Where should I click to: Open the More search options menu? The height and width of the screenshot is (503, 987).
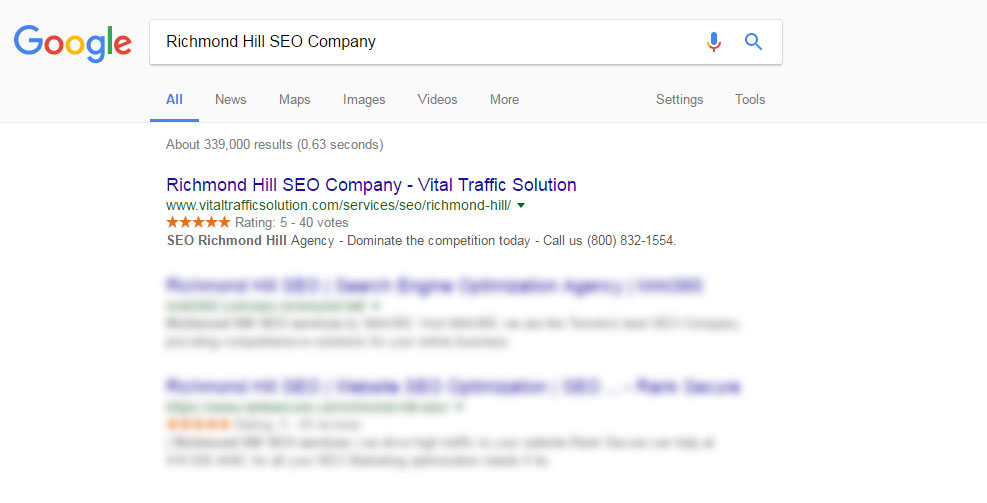tap(504, 99)
